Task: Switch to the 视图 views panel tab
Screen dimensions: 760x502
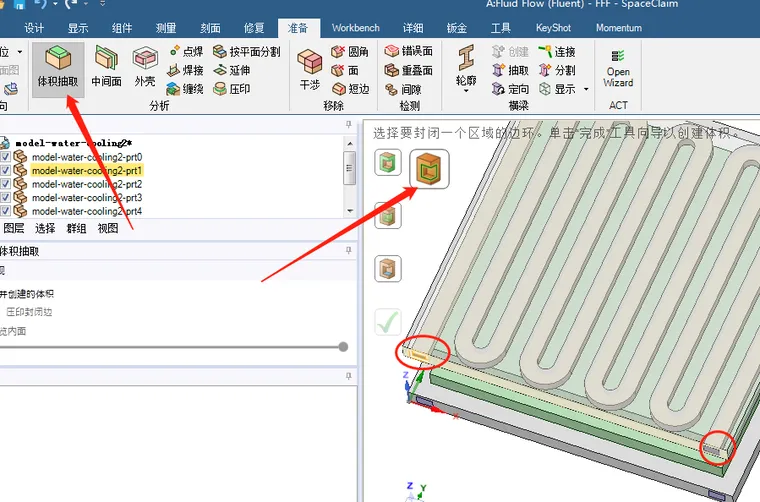Action: [108, 228]
